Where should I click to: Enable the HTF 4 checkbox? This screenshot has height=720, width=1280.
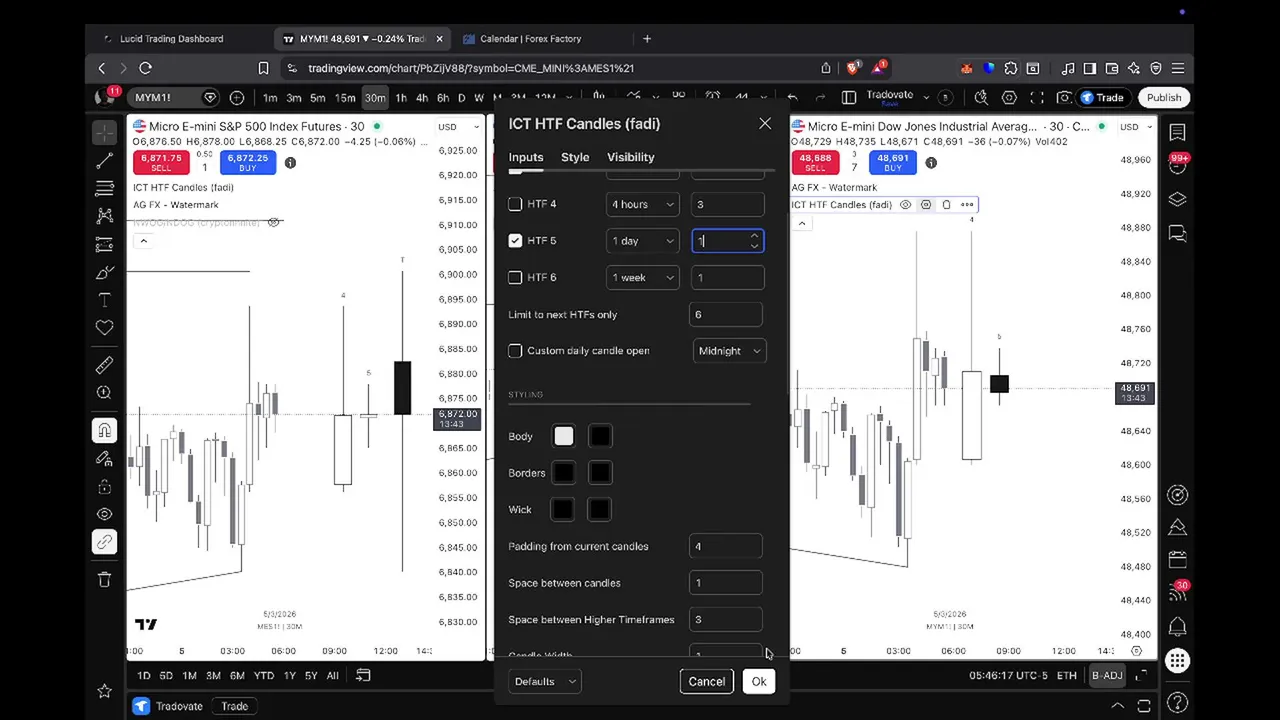pos(515,204)
